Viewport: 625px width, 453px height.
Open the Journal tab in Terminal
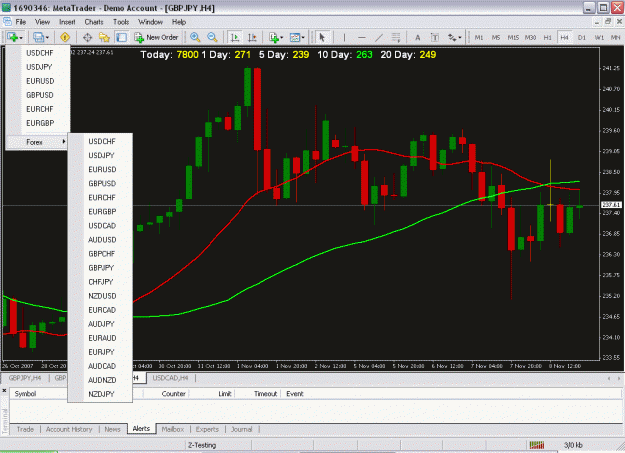point(242,429)
